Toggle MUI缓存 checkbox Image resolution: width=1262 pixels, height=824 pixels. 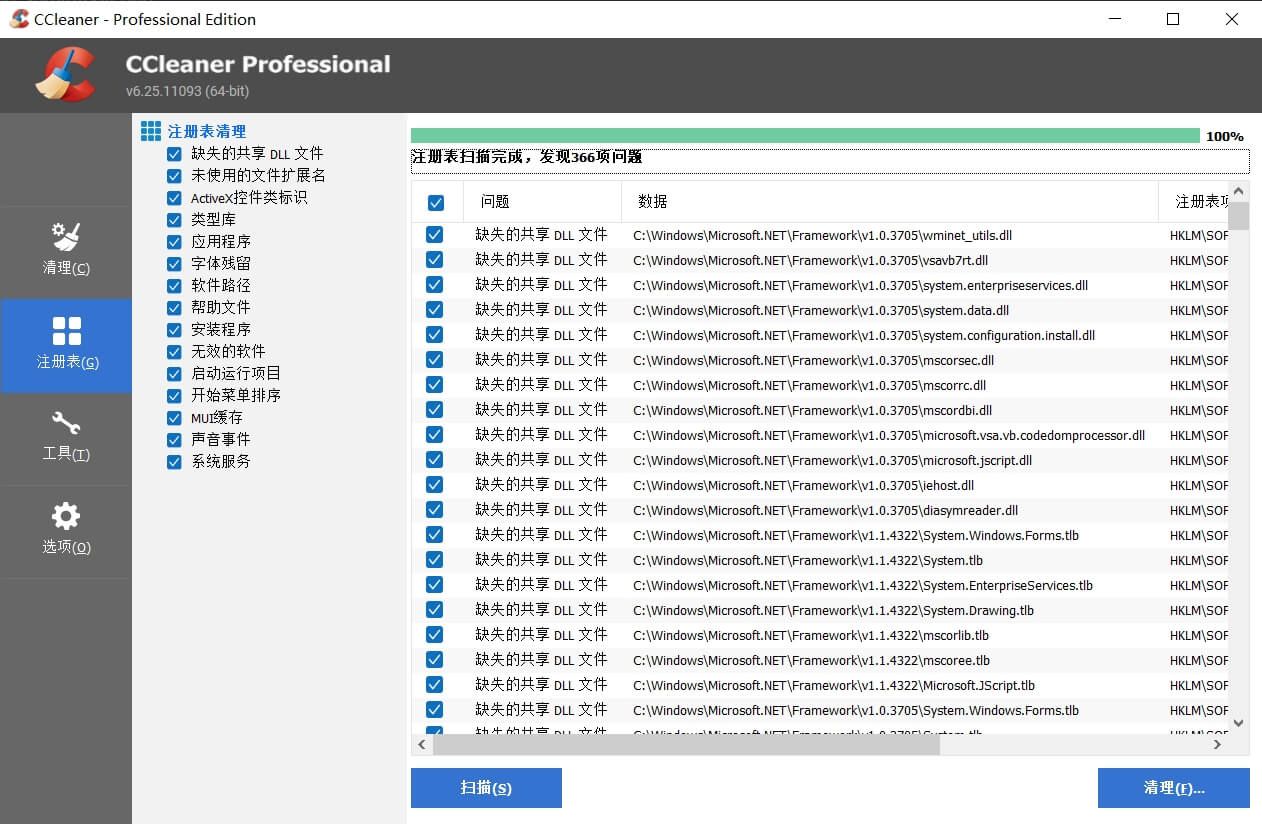click(174, 418)
